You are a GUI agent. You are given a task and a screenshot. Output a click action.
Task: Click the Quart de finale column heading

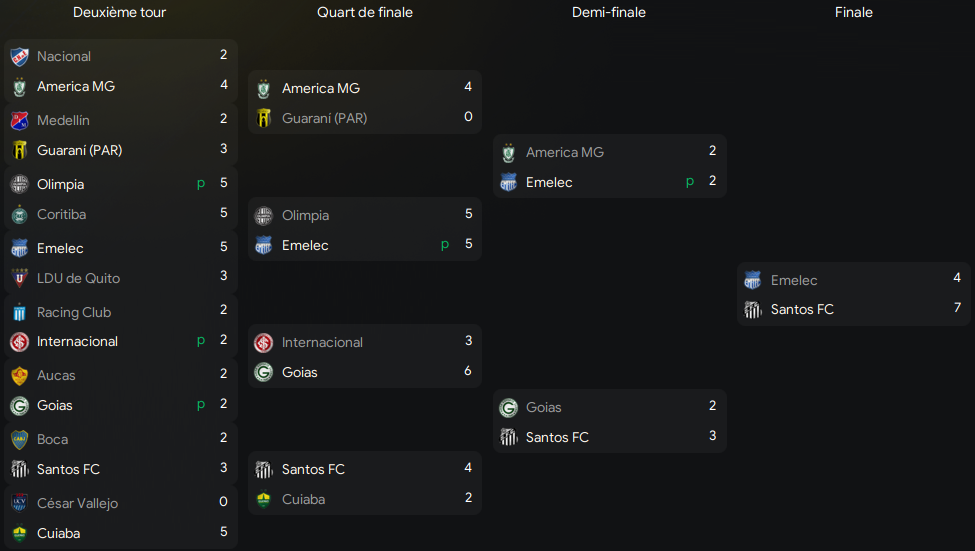tap(365, 12)
